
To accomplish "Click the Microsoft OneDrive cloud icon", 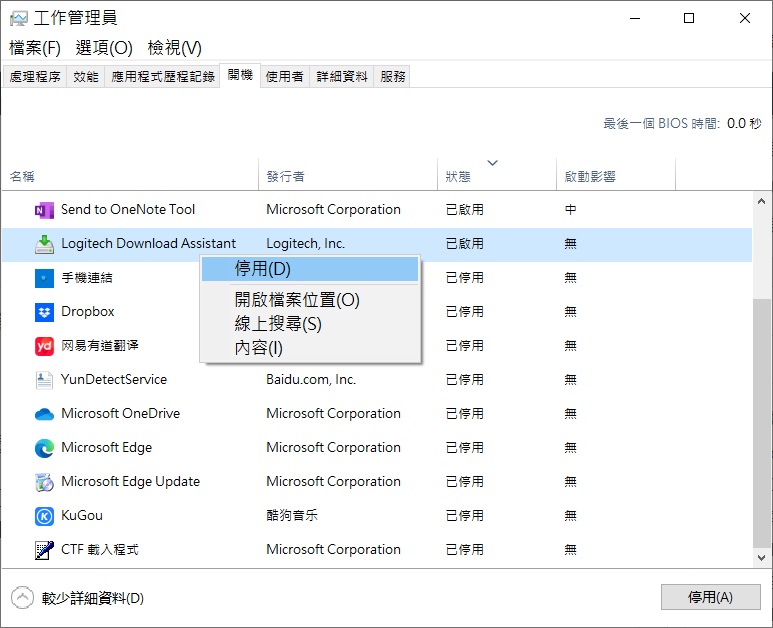I will [44, 414].
